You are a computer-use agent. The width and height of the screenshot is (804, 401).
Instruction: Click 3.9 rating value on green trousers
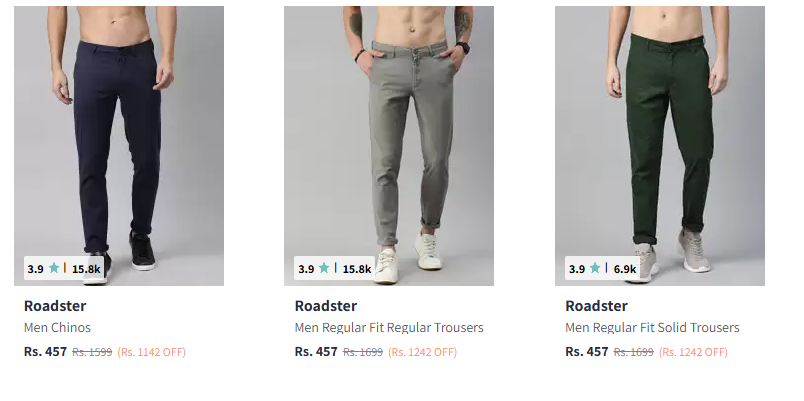(x=577, y=269)
